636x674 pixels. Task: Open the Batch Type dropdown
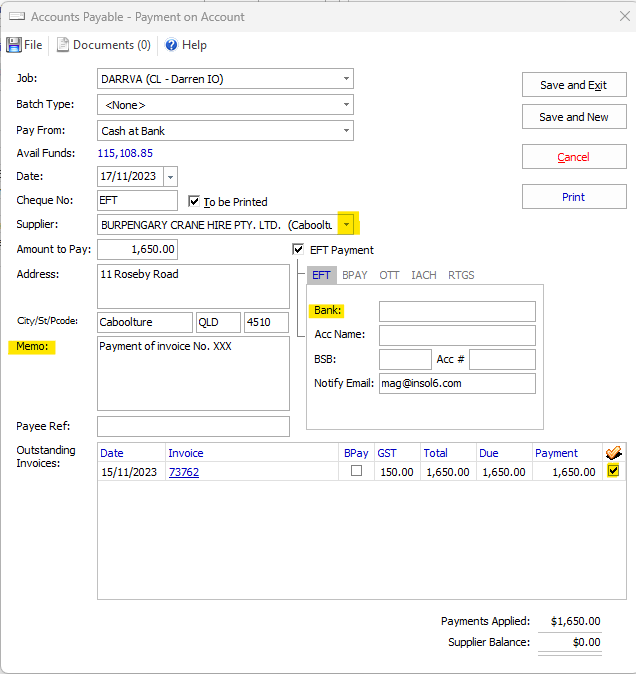click(346, 105)
